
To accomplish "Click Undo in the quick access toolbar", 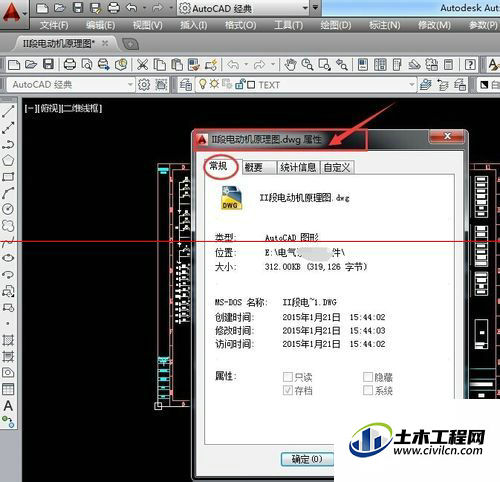I will pos(132,8).
